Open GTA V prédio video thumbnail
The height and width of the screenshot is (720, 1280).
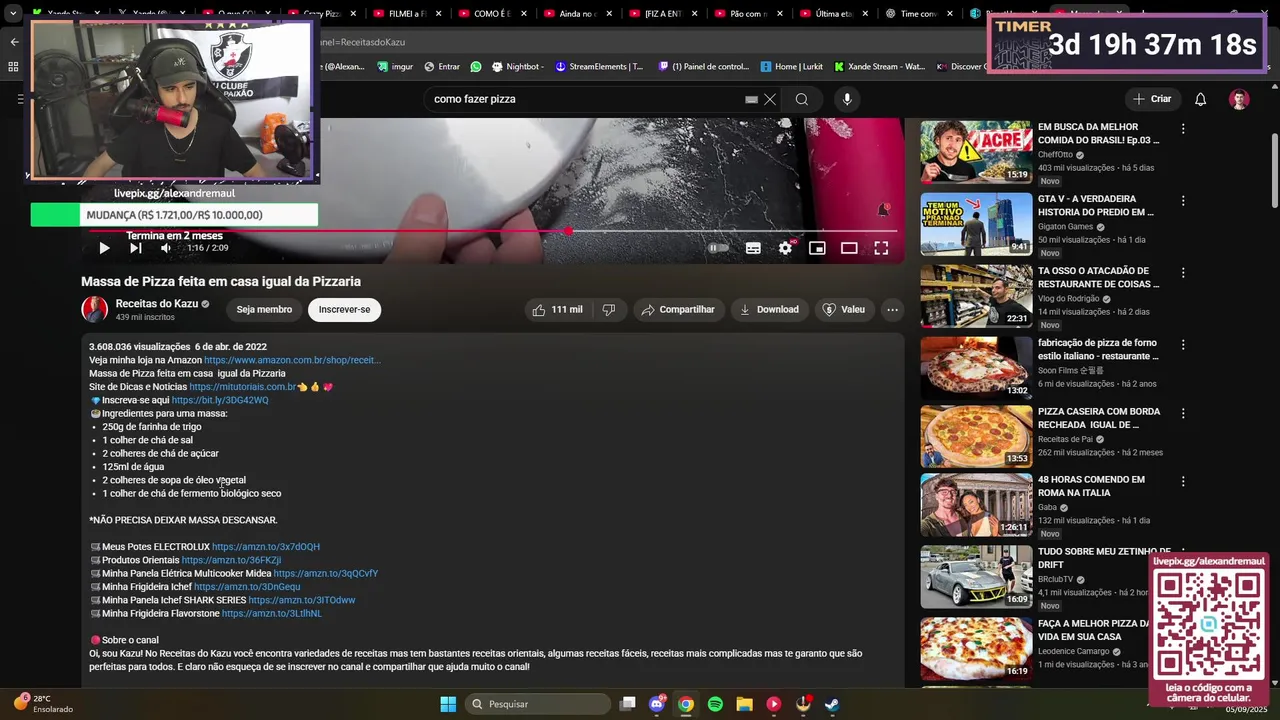pyautogui.click(x=976, y=224)
